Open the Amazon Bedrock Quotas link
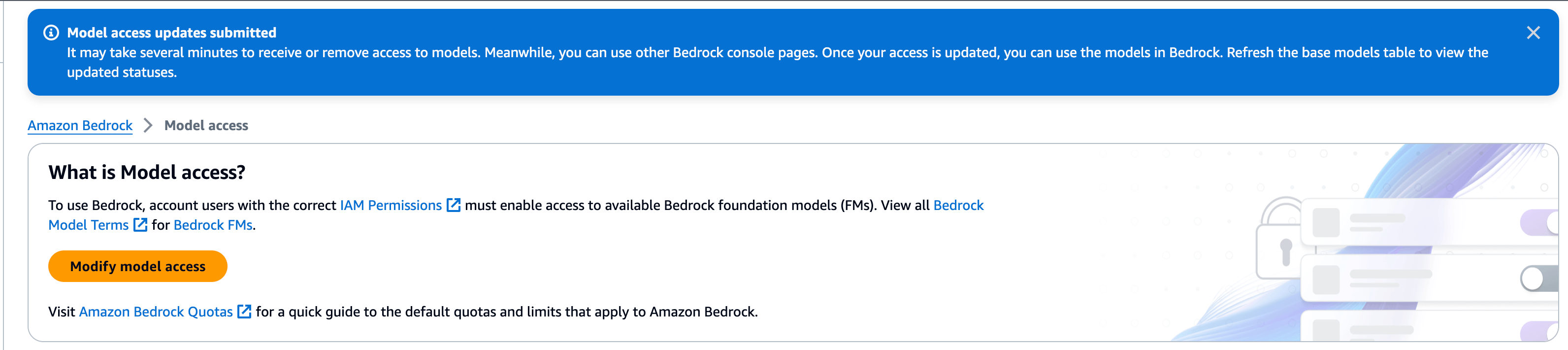 [156, 312]
